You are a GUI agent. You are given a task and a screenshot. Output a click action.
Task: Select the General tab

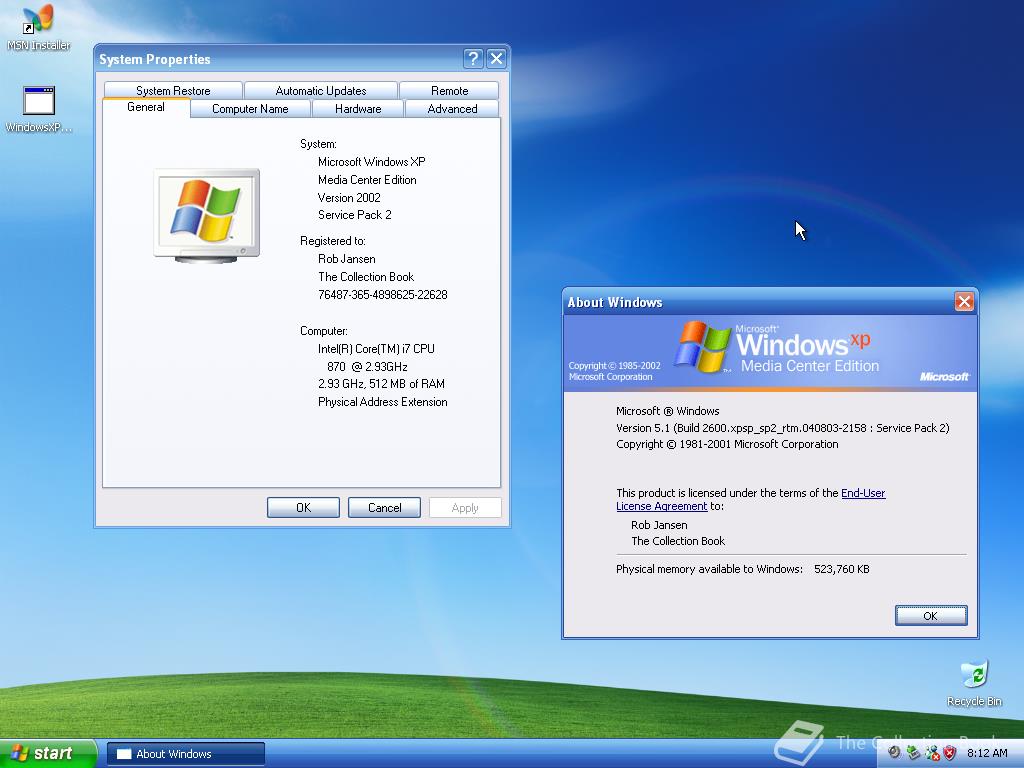pos(146,108)
